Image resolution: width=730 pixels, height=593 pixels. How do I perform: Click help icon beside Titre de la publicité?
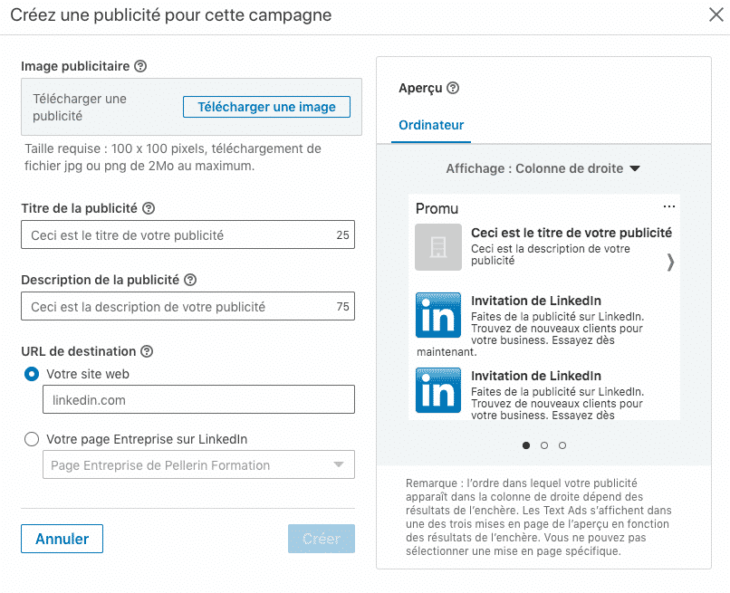click(x=149, y=209)
